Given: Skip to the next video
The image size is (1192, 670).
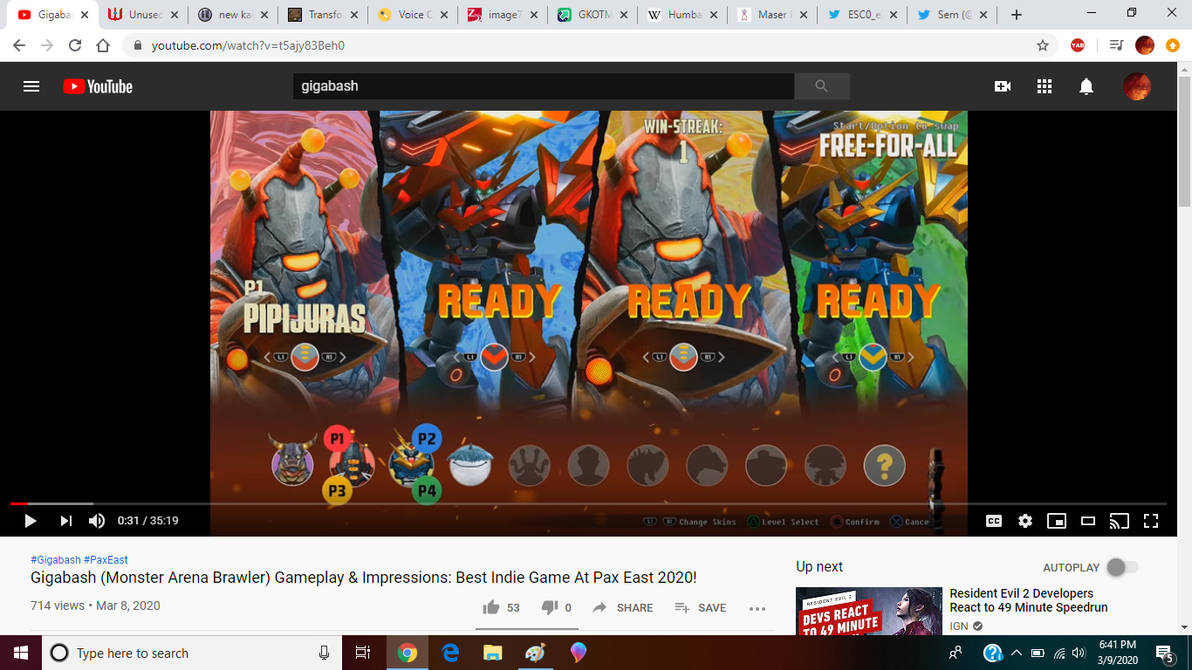Looking at the screenshot, I should [66, 521].
